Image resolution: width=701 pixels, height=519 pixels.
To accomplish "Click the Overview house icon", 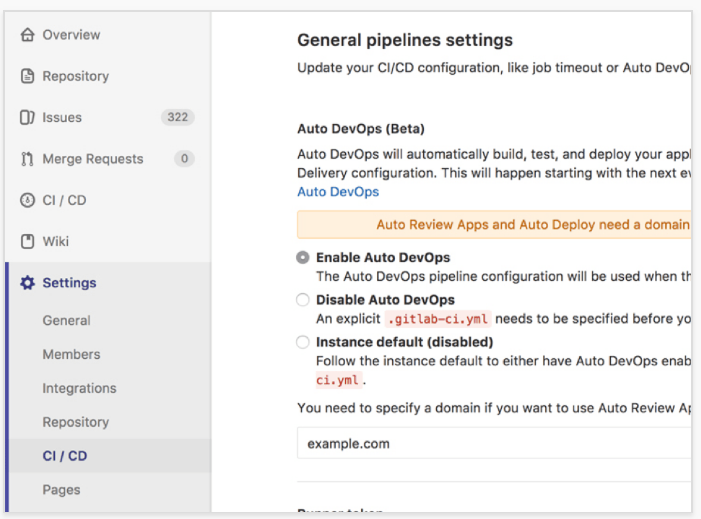I will point(27,34).
